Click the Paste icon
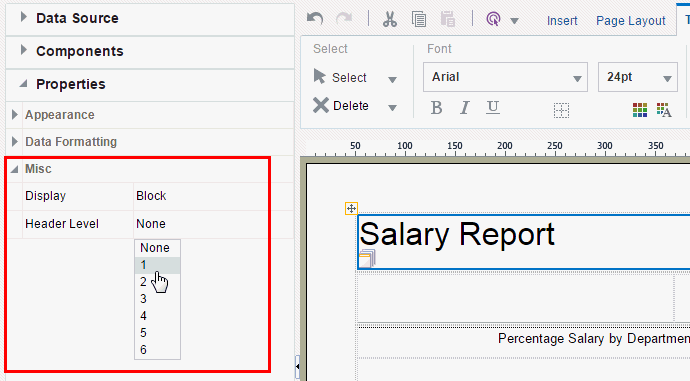The image size is (690, 381). (448, 19)
